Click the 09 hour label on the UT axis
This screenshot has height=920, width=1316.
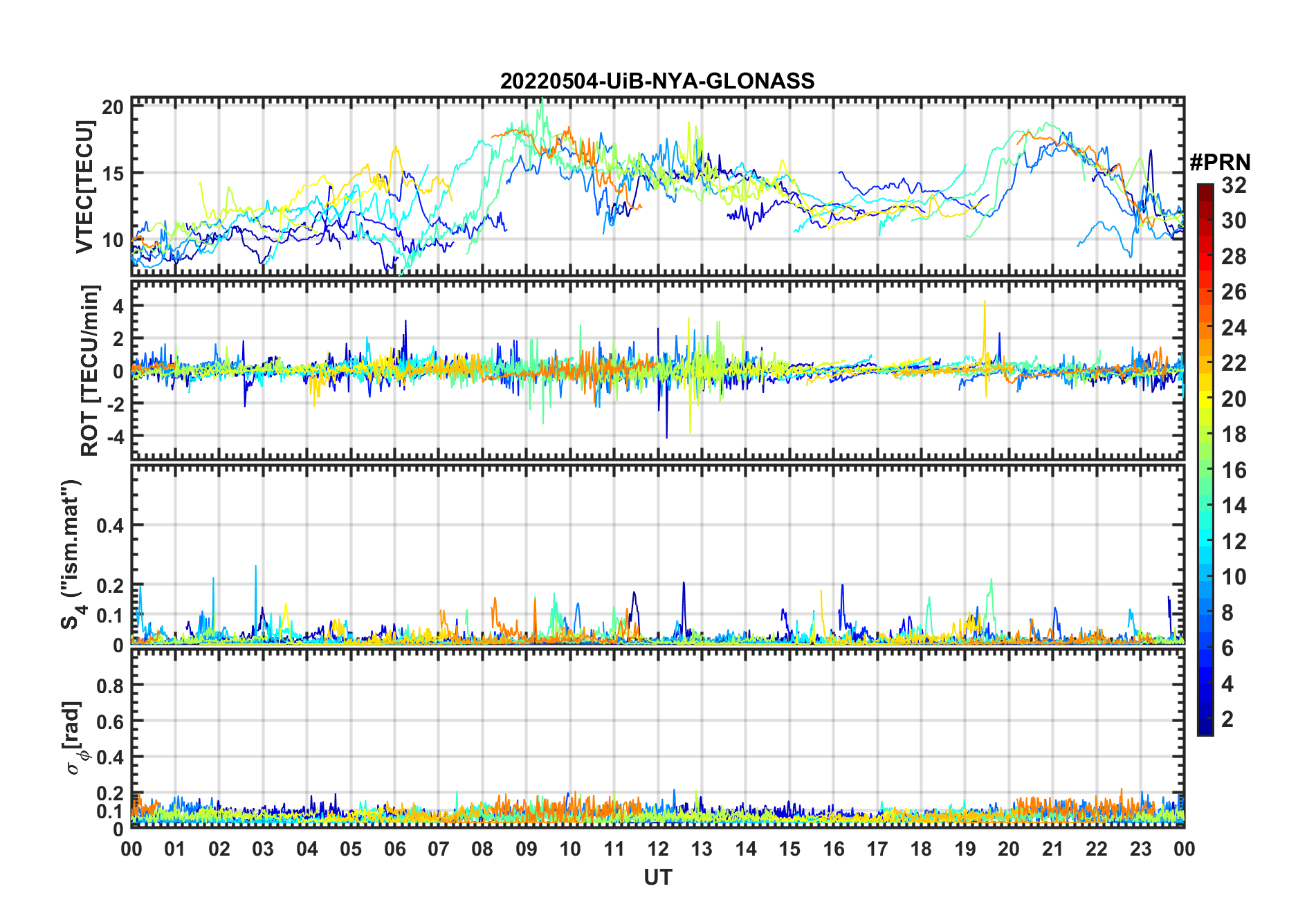(x=527, y=849)
